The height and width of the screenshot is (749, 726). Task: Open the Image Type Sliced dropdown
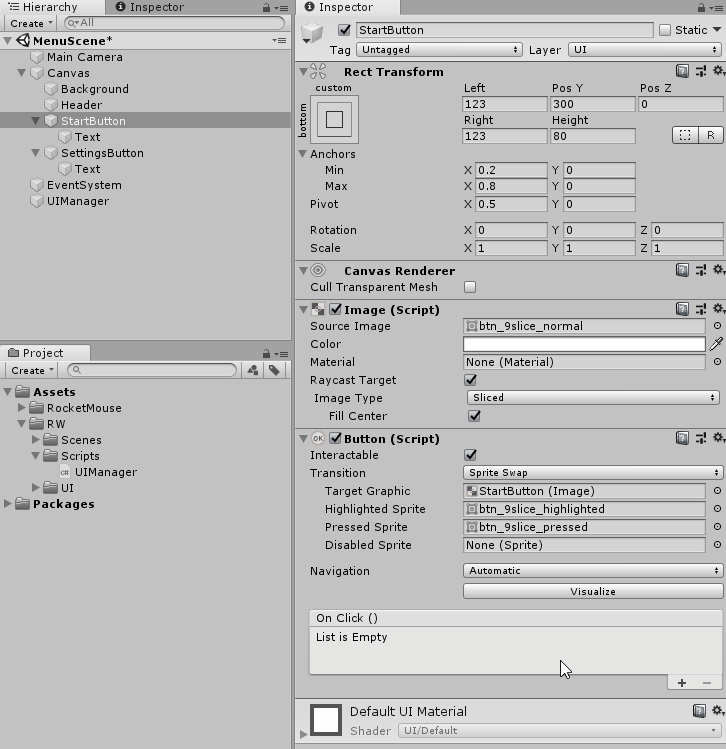tap(592, 398)
